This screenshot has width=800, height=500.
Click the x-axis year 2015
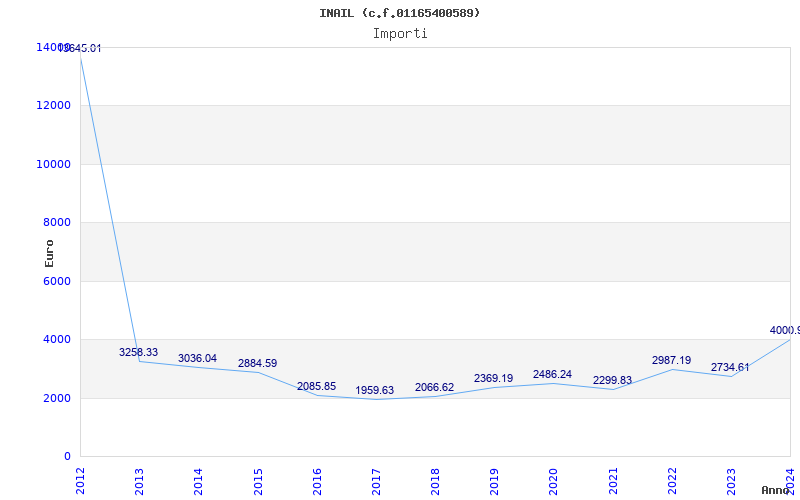pyautogui.click(x=258, y=481)
